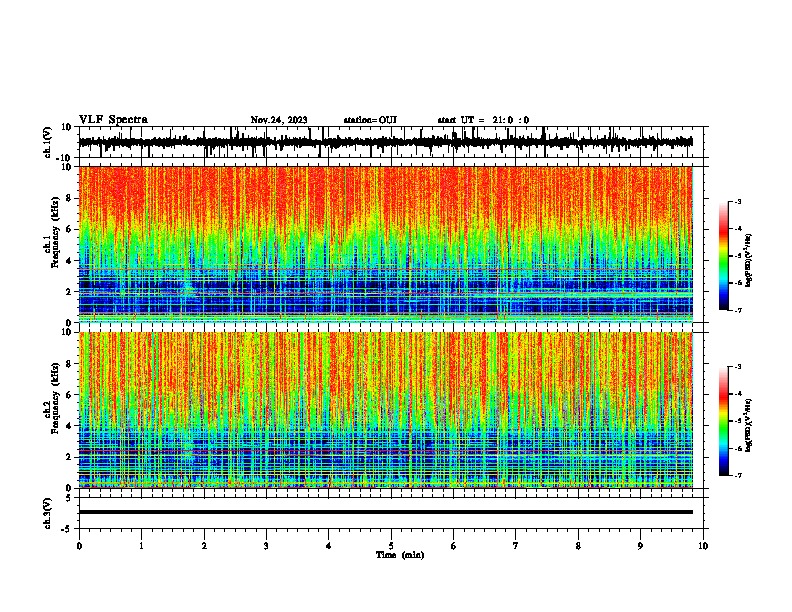Click inside the ch.1 spectrogram panel
This screenshot has height=612, width=792.
(385, 244)
